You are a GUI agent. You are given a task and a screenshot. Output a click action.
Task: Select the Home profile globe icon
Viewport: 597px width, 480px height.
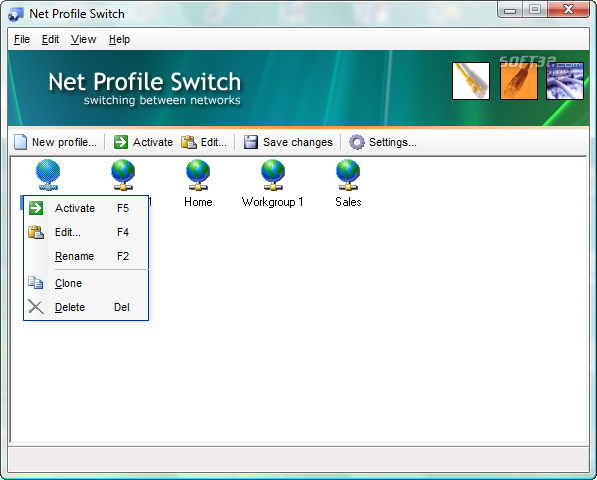[198, 175]
